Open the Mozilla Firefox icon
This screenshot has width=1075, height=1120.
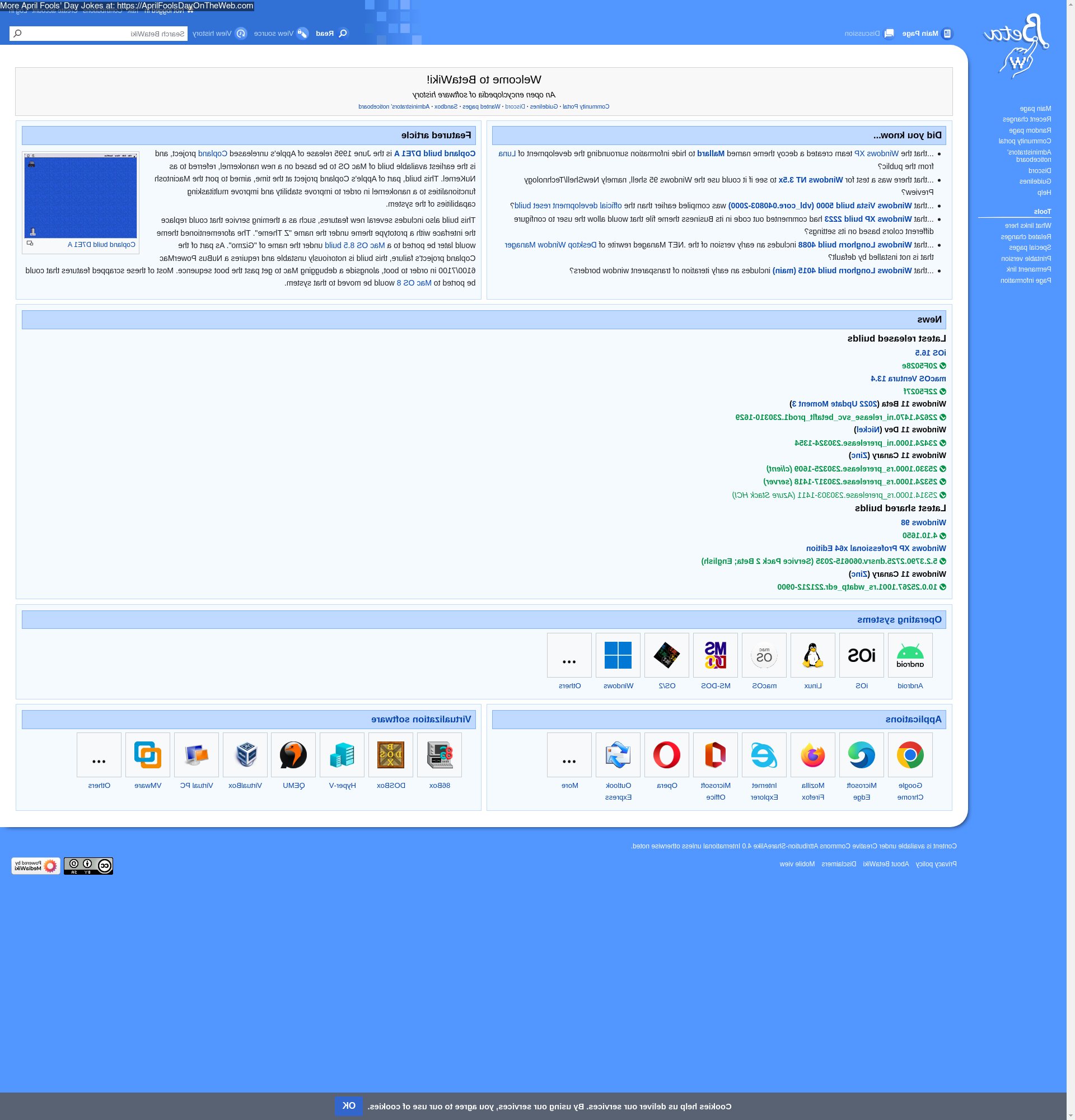(x=812, y=755)
